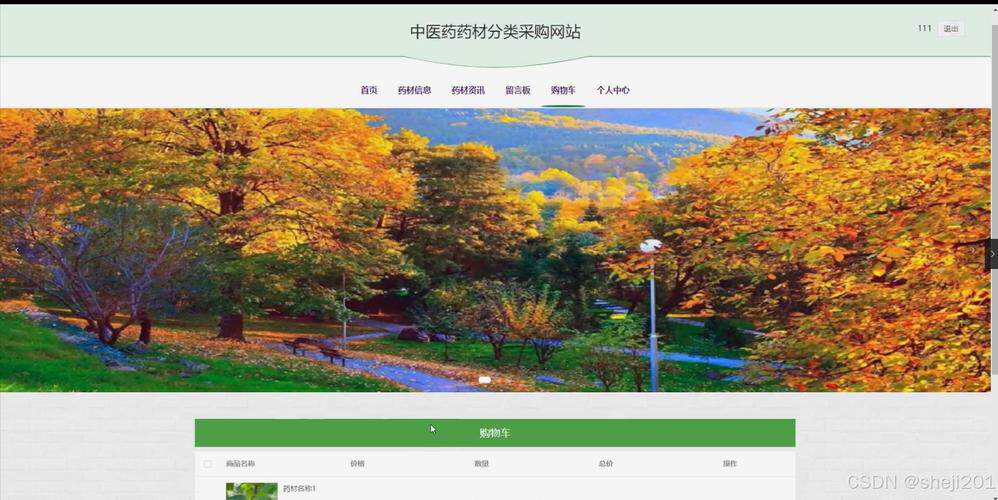Click the 总价 column header

pos(605,464)
